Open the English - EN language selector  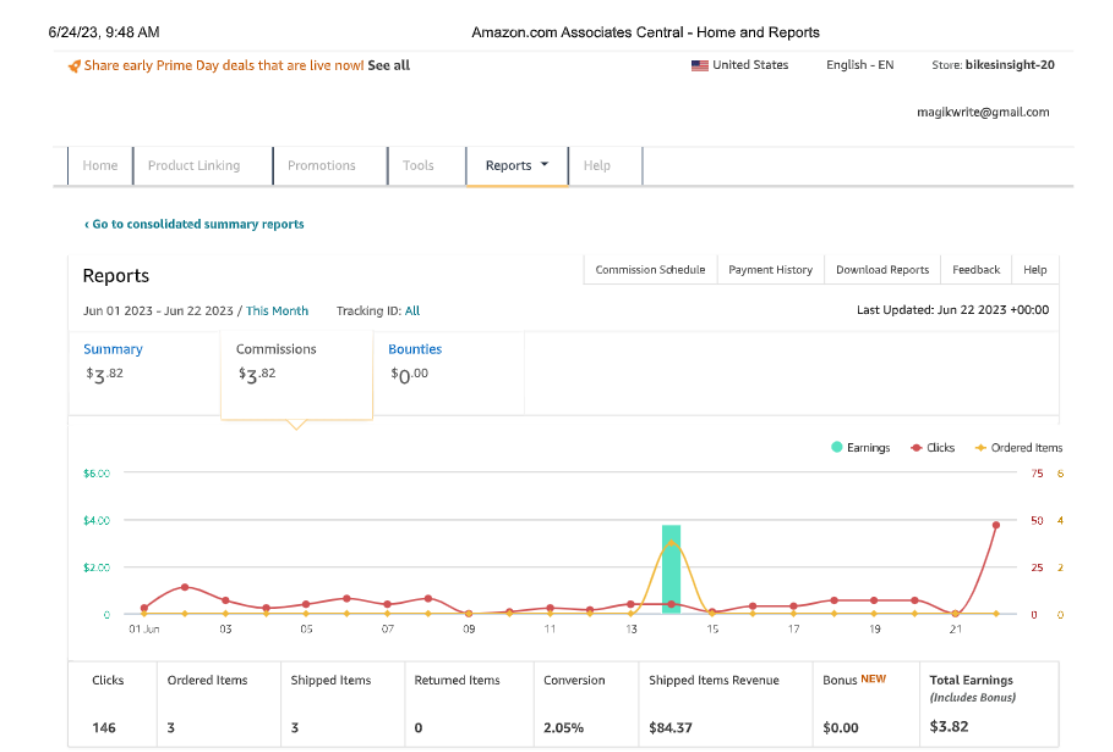[860, 65]
